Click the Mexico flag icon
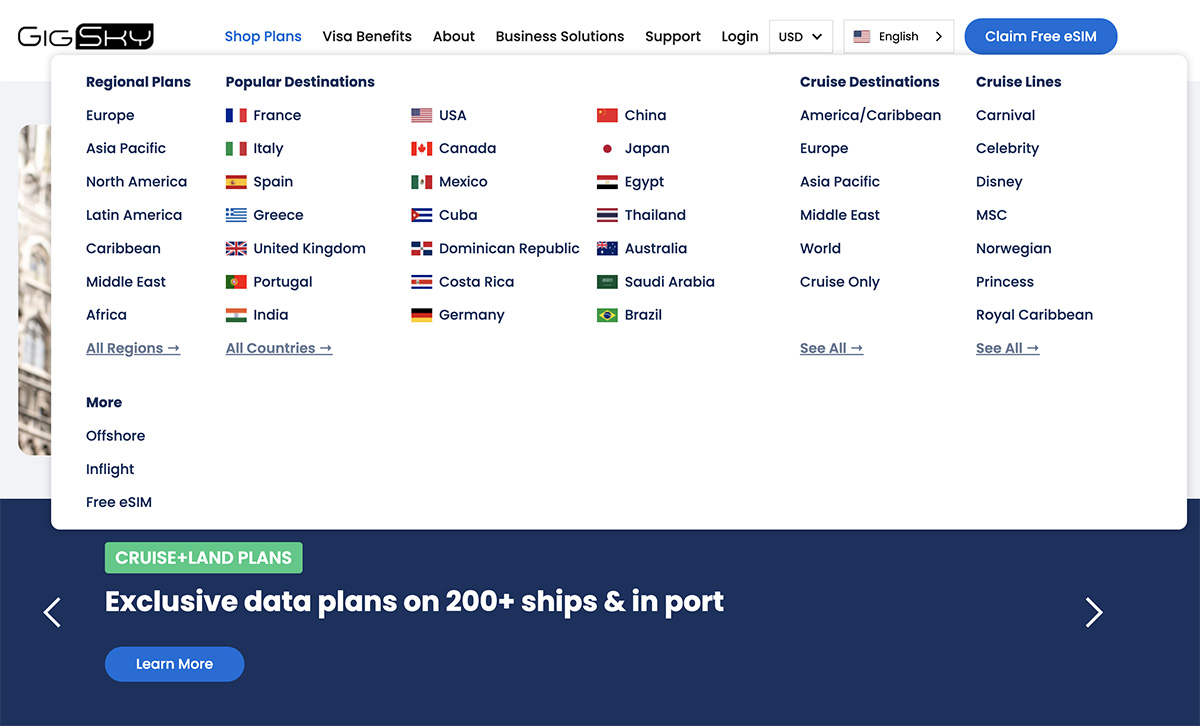This screenshot has width=1200, height=726. tap(422, 182)
